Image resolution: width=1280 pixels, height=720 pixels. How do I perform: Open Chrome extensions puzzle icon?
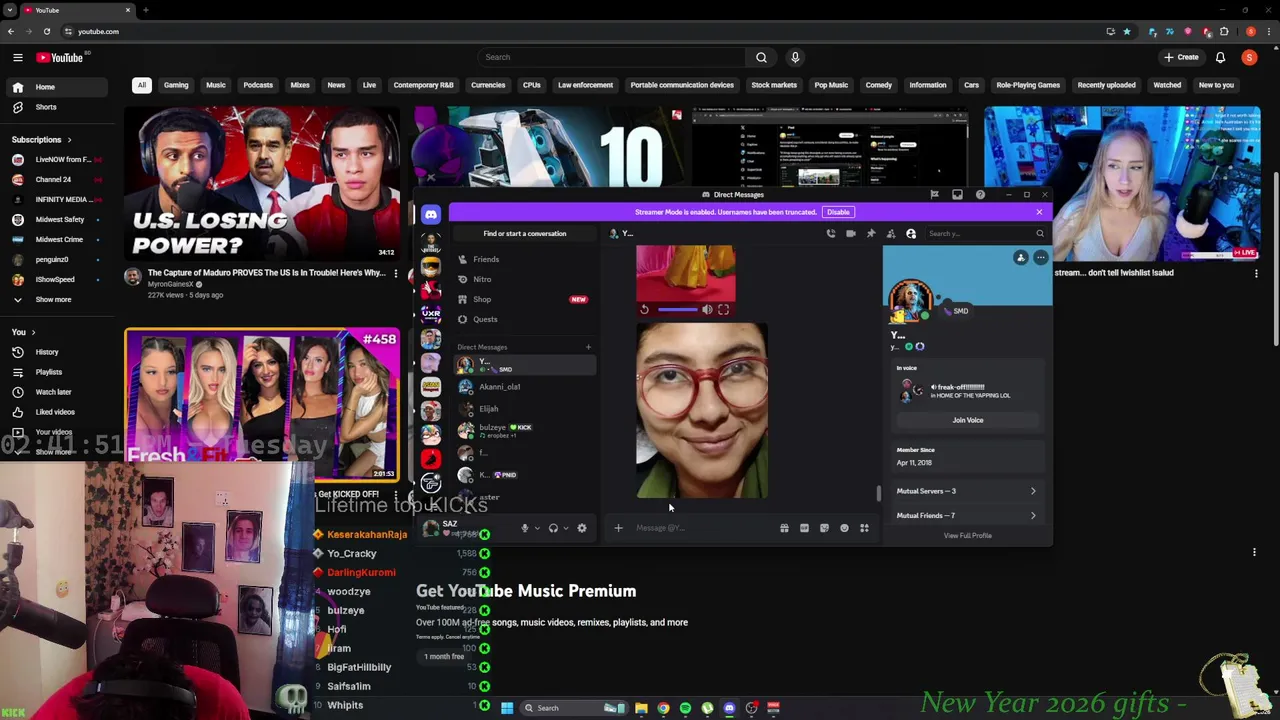click(1224, 31)
